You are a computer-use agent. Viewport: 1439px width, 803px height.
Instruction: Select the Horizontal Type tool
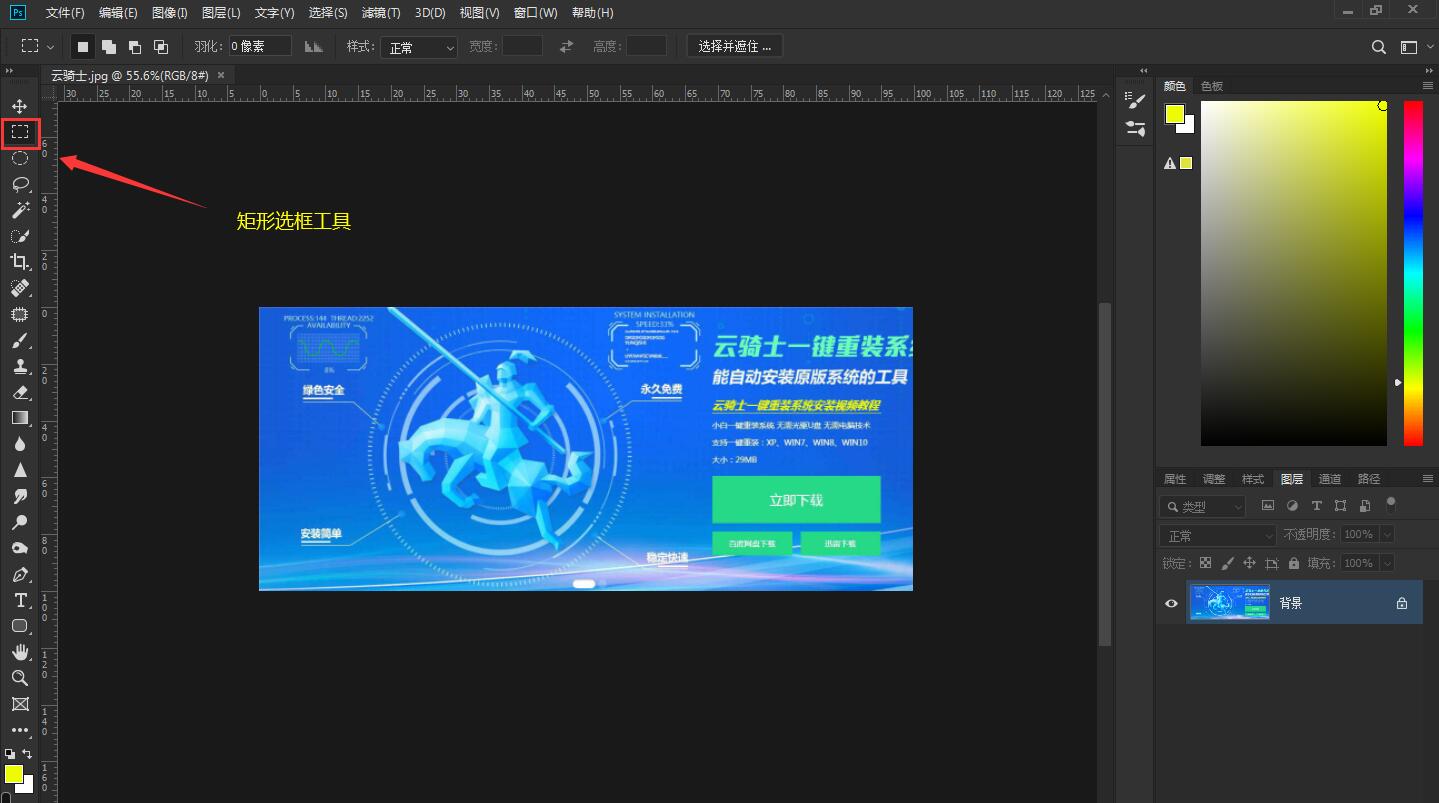pyautogui.click(x=19, y=600)
